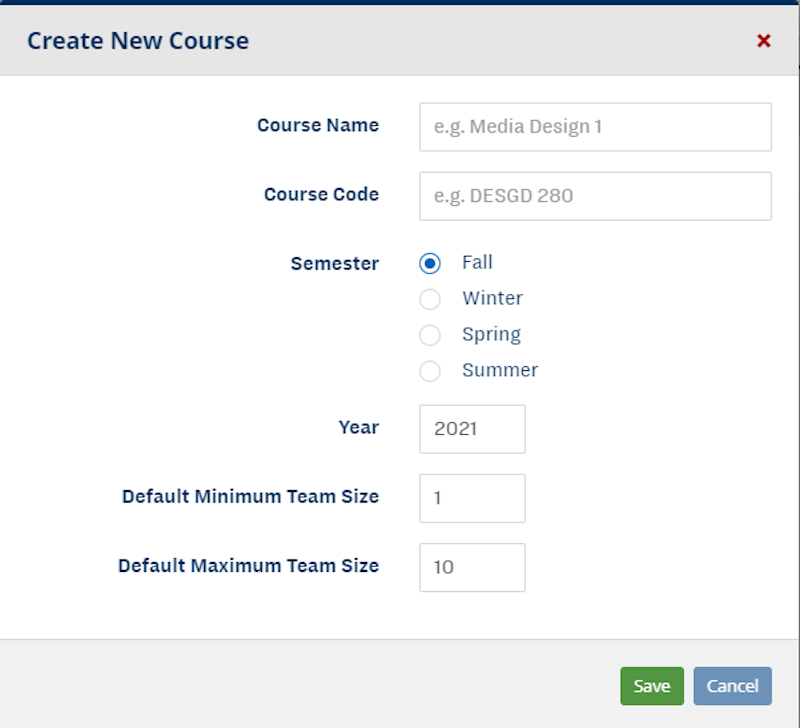The image size is (800, 728).
Task: Click the 'Default Maximum Team Size' label
Action: pyautogui.click(x=248, y=566)
